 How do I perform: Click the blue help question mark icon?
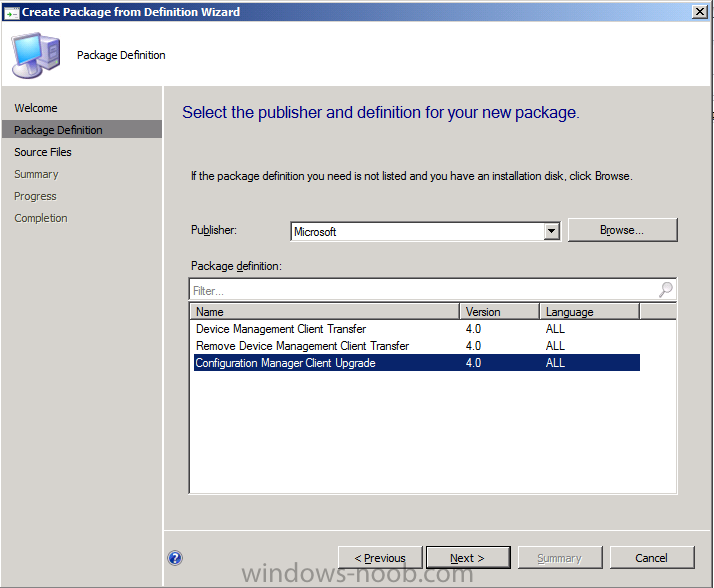(175, 558)
